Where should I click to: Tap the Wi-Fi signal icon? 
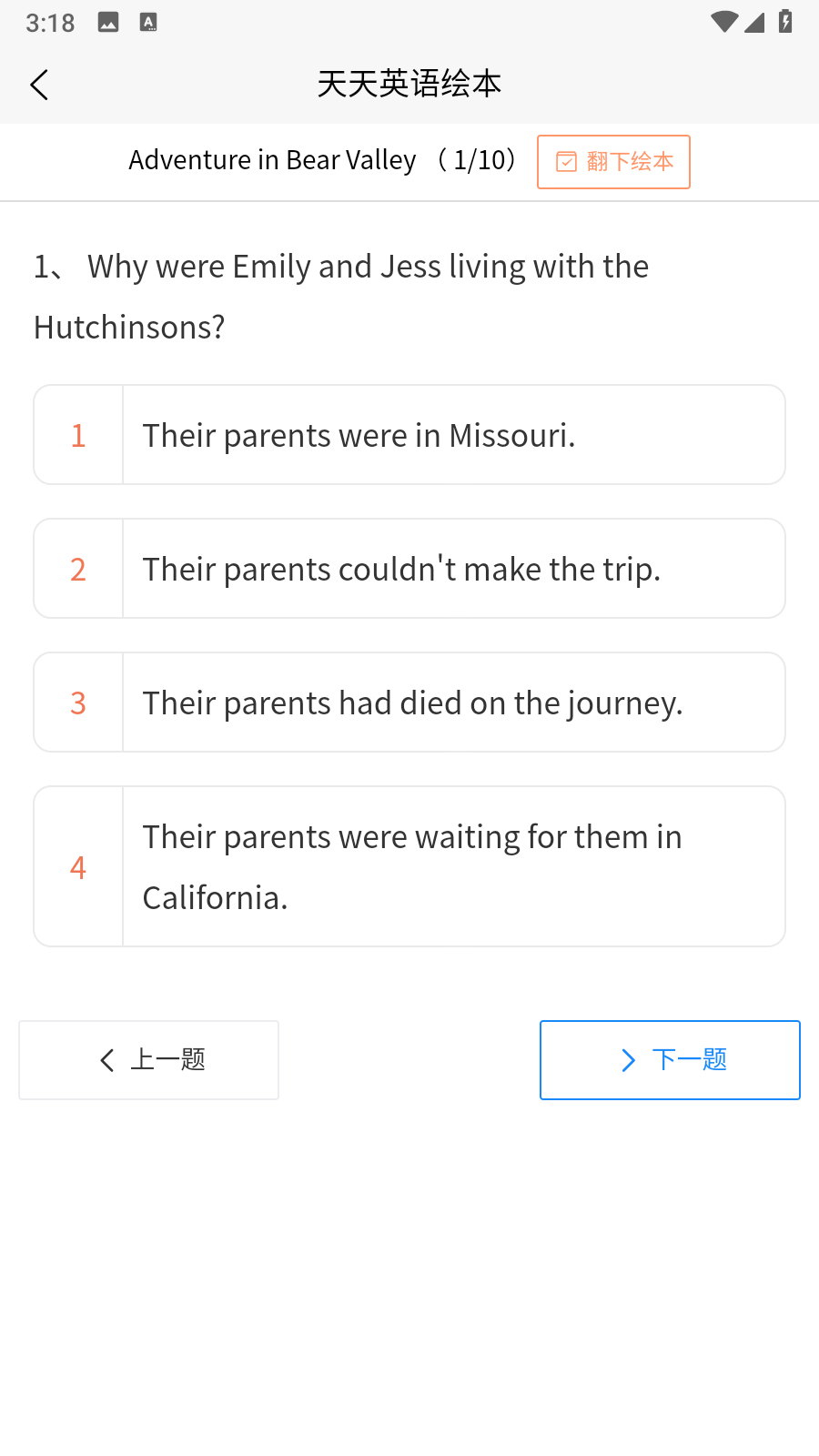click(x=723, y=22)
